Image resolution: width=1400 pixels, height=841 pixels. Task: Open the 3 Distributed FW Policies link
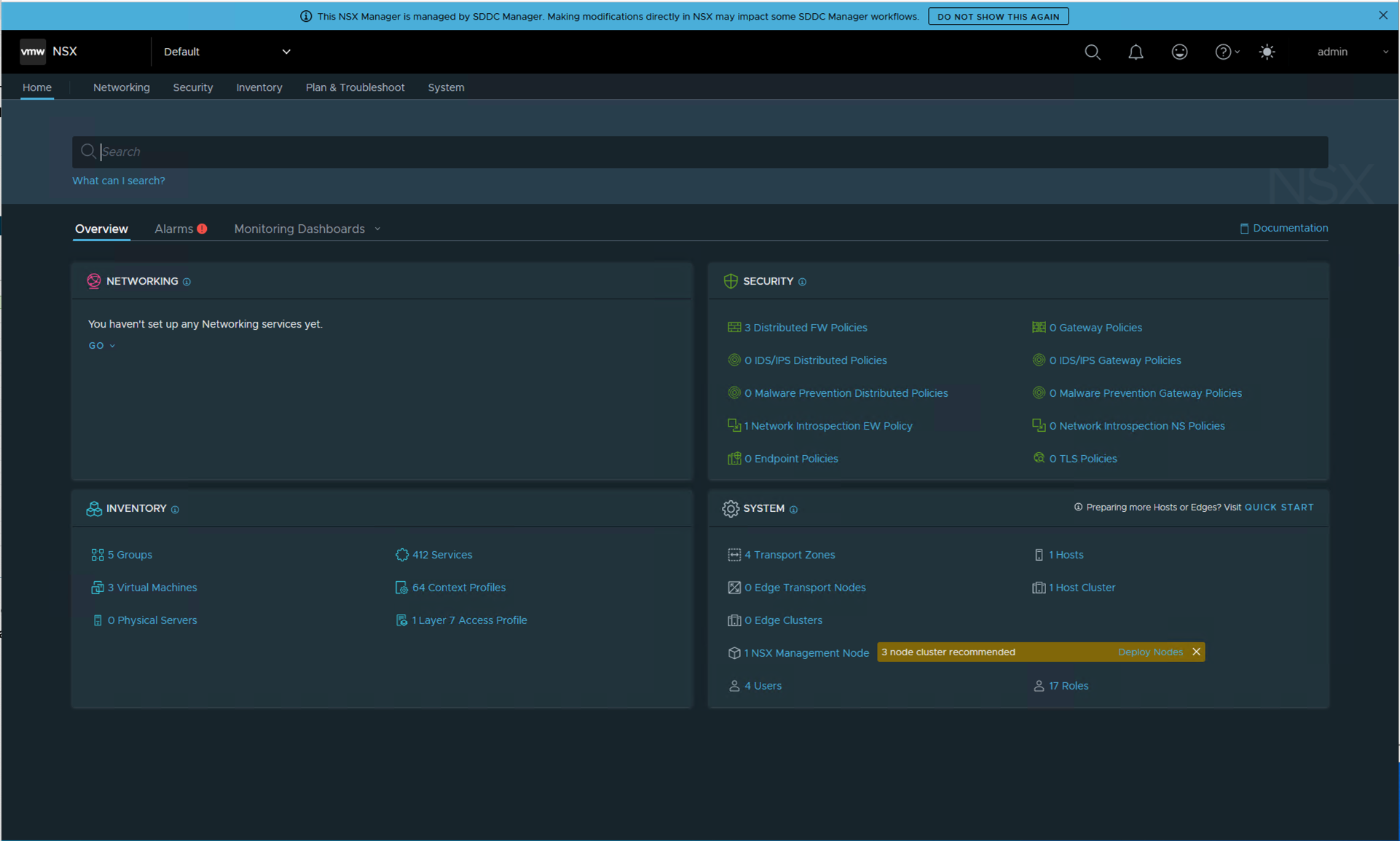pyautogui.click(x=806, y=327)
